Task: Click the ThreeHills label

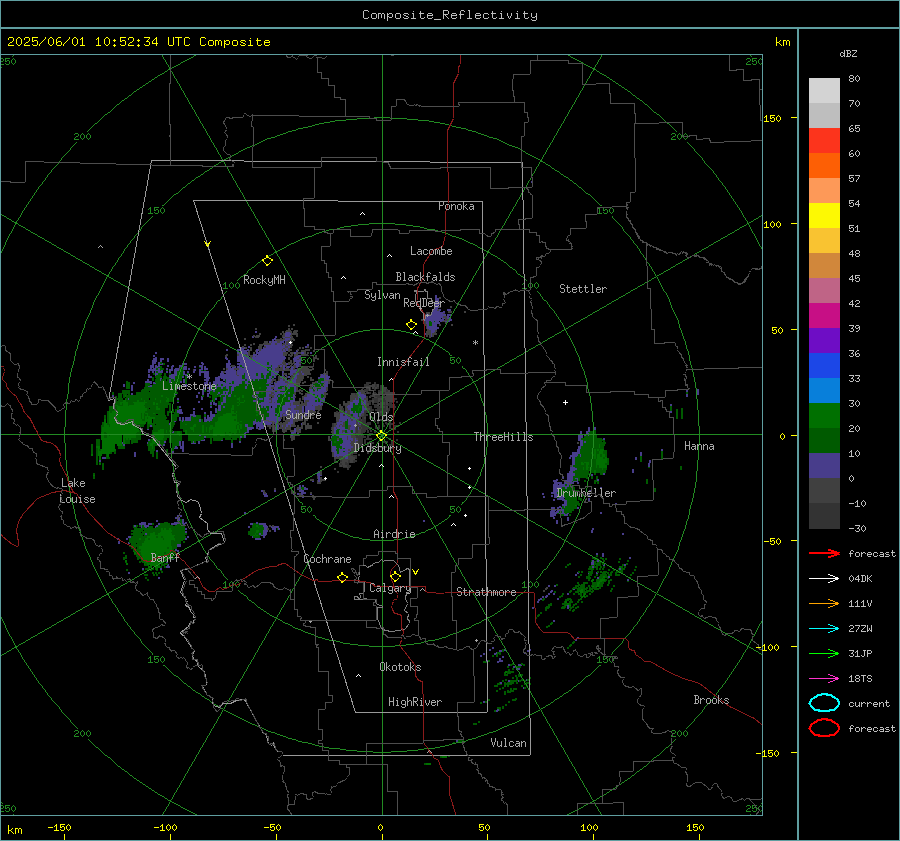Action: tap(503, 437)
